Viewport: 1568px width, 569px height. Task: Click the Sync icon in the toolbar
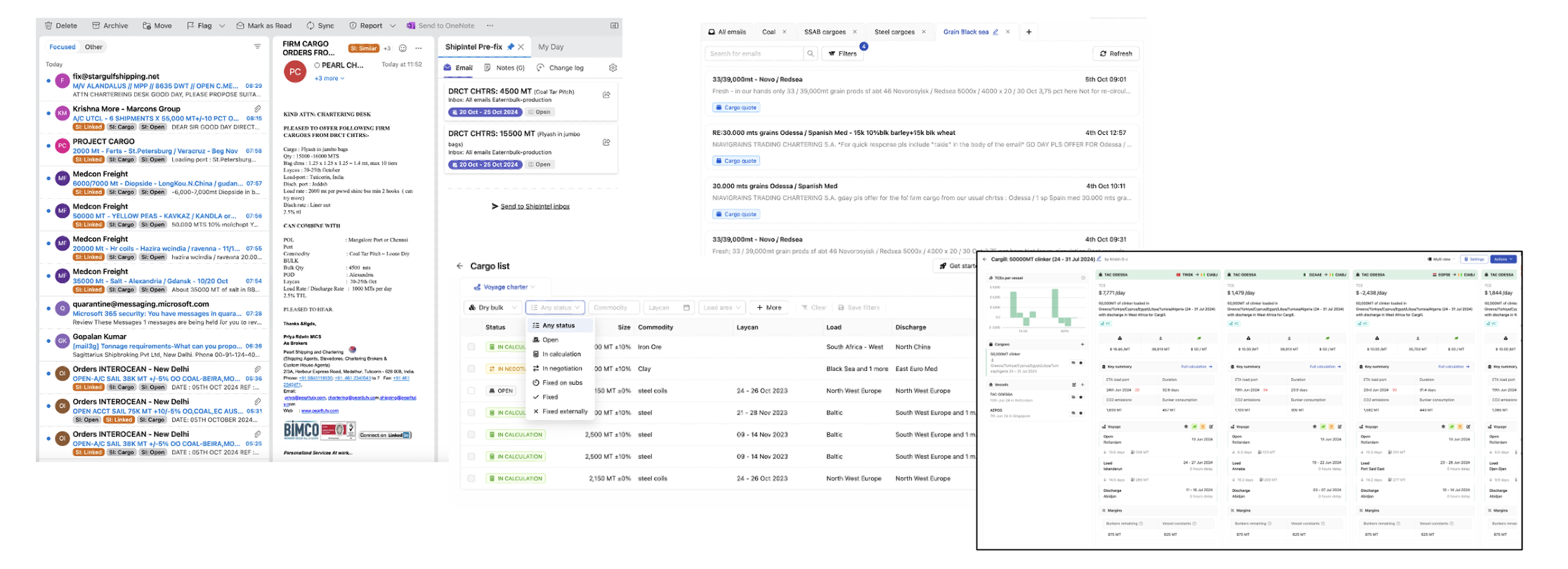311,26
